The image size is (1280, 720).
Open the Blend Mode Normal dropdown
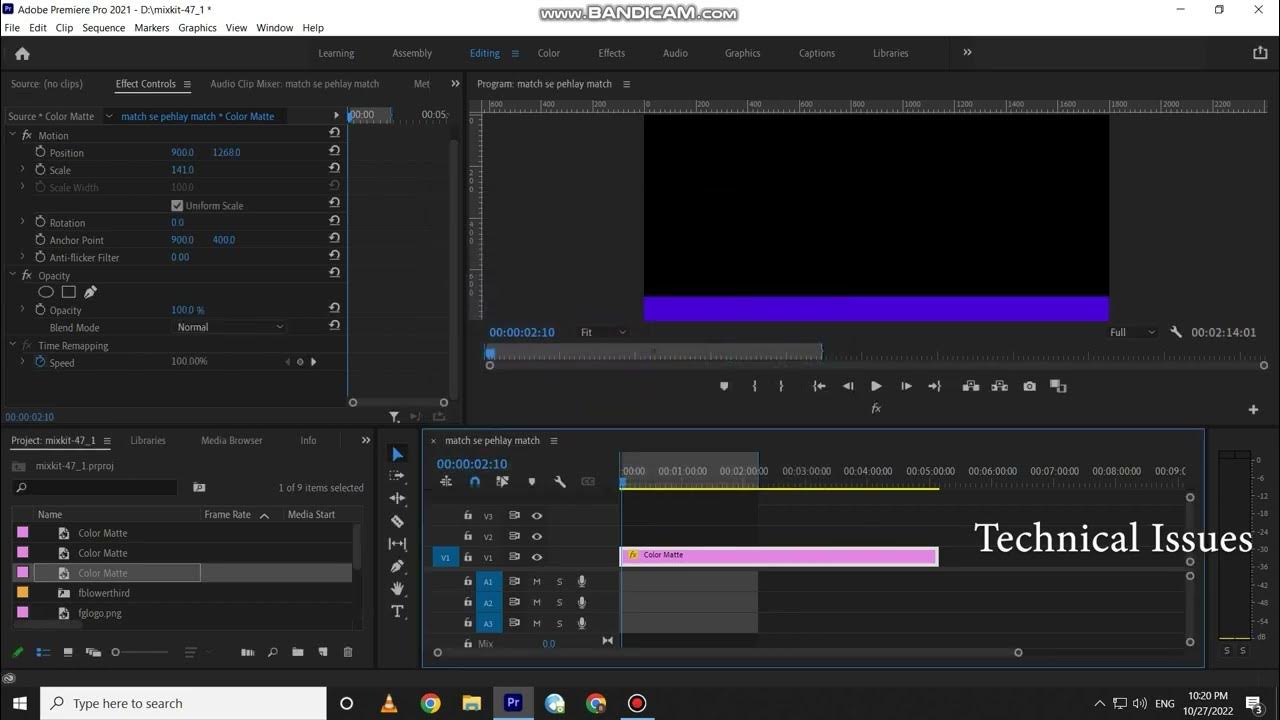230,327
